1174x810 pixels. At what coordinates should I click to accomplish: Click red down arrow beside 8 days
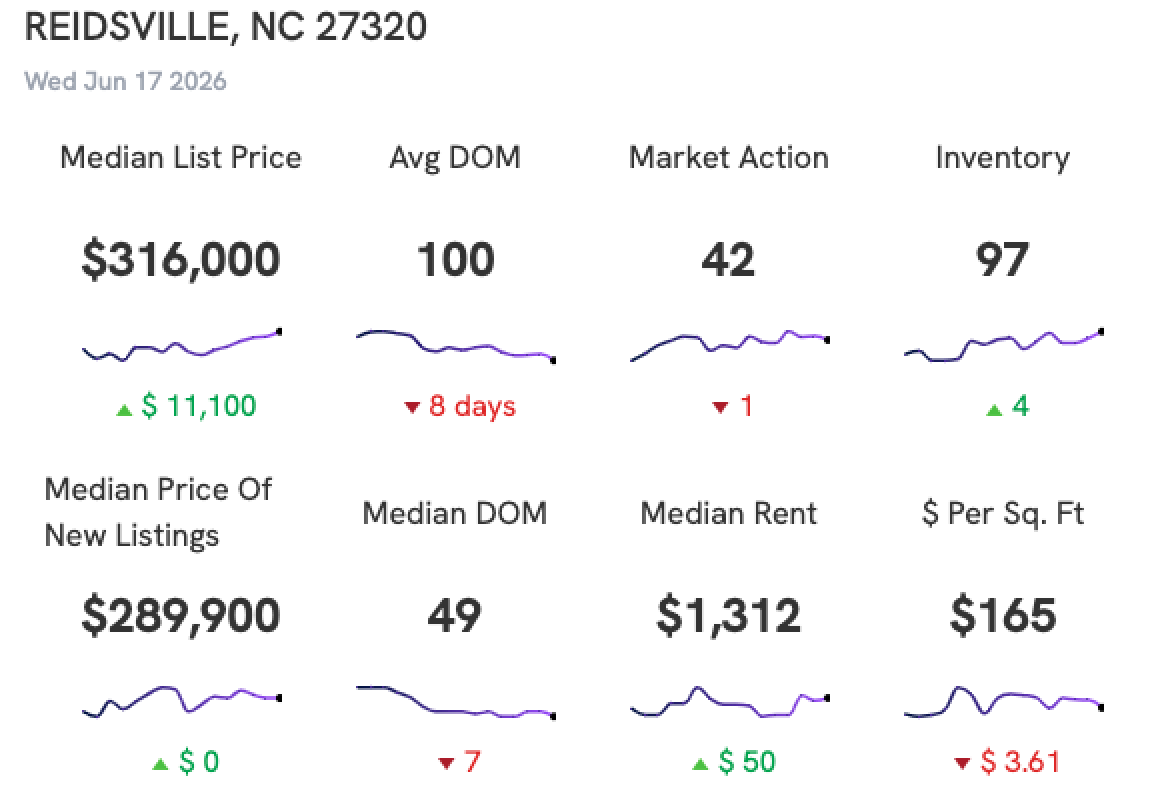point(412,407)
